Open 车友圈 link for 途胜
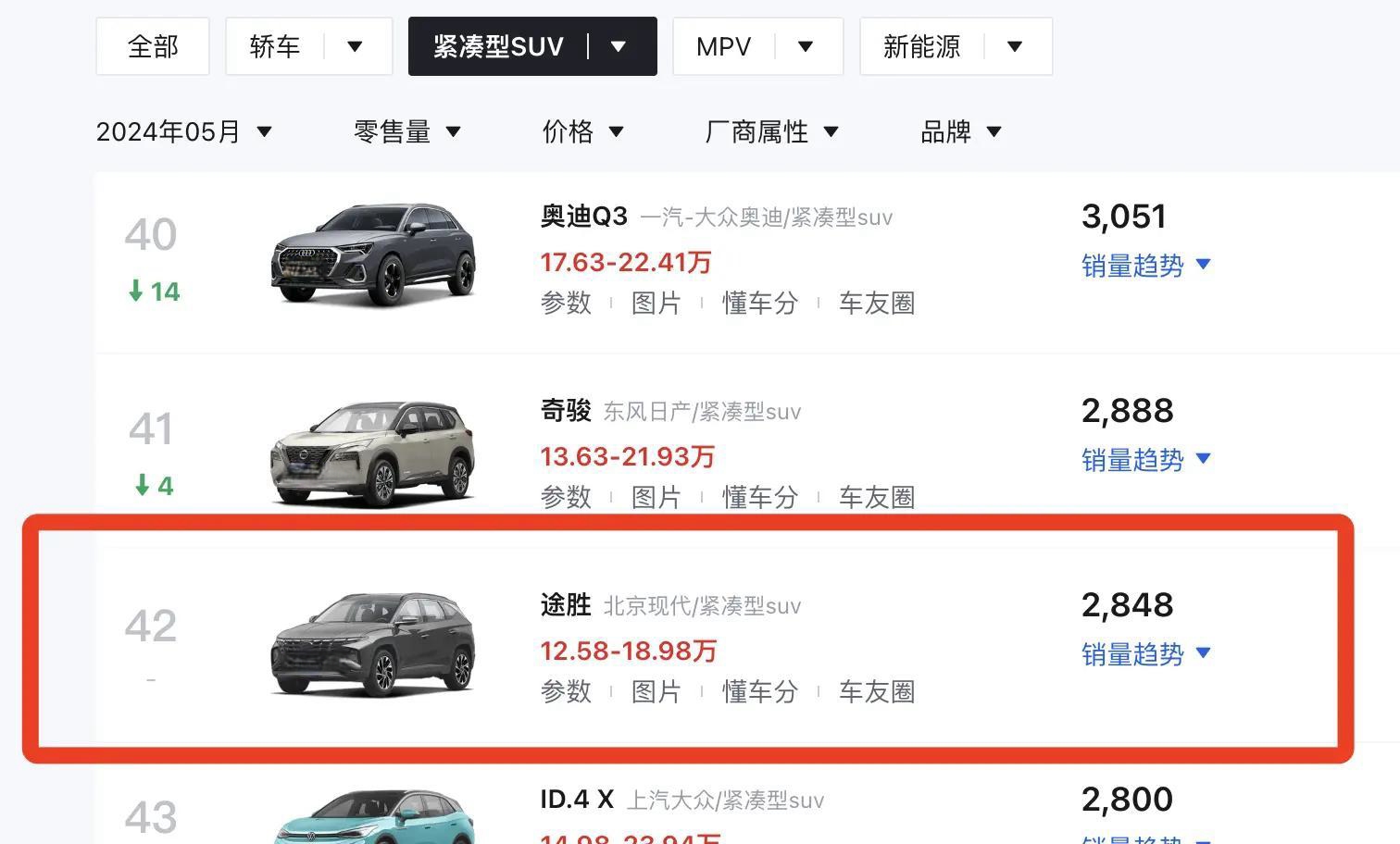Image resolution: width=1400 pixels, height=844 pixels. (877, 691)
